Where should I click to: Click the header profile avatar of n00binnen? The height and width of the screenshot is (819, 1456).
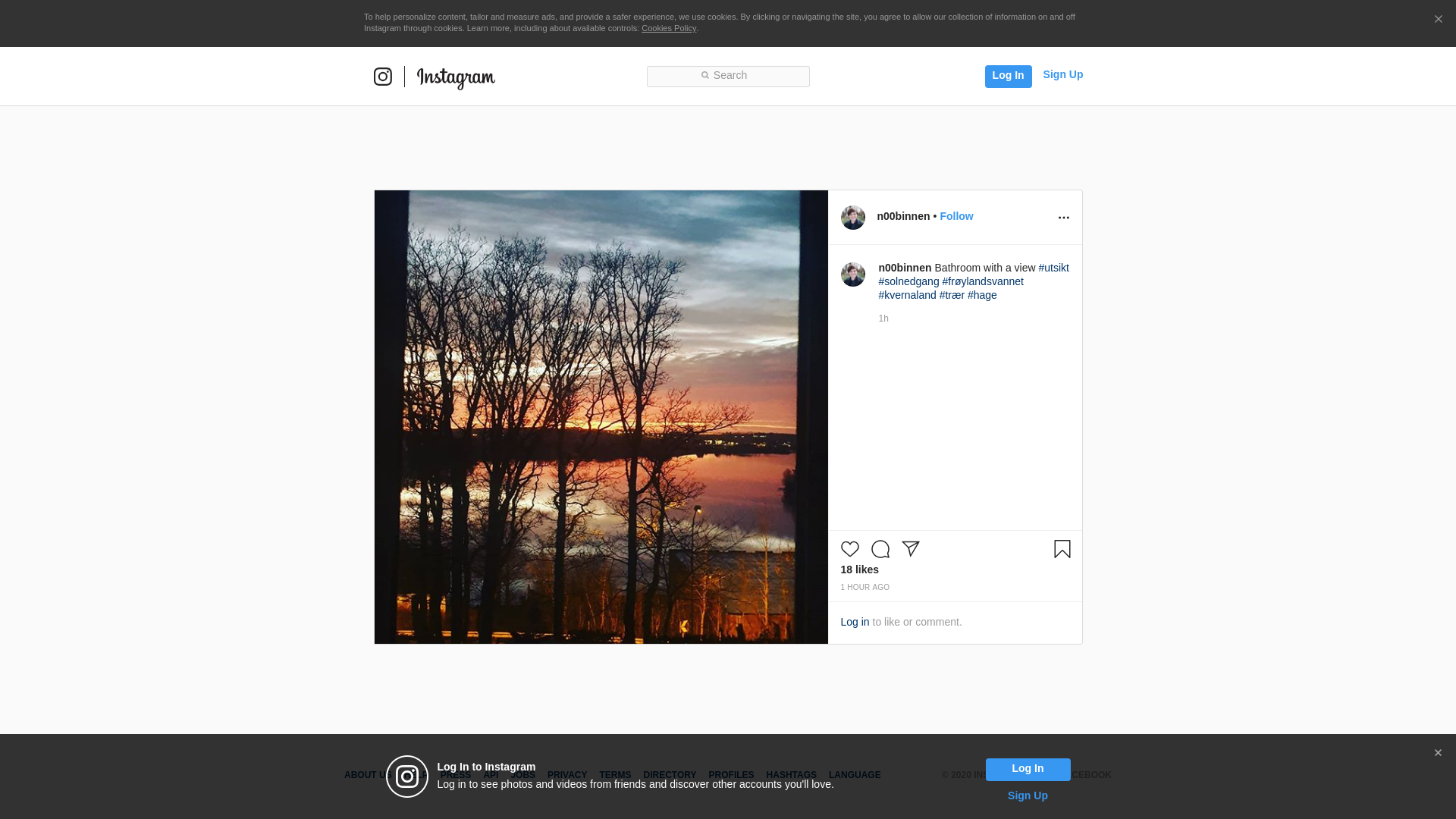click(852, 218)
